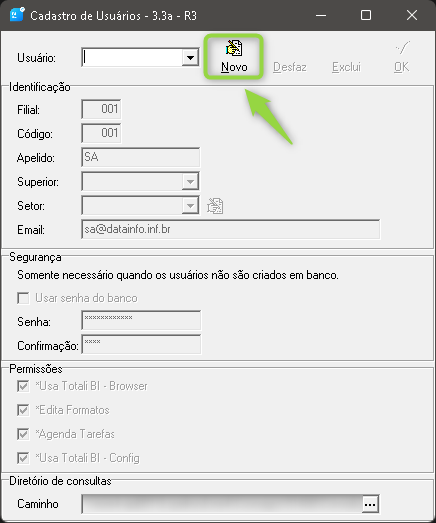Click the app icon in title bar

point(17,15)
